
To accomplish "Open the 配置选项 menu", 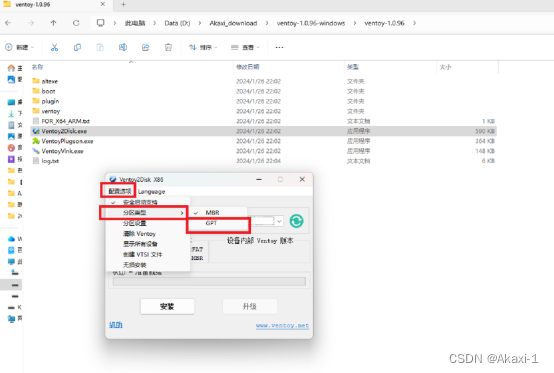I will pos(120,191).
